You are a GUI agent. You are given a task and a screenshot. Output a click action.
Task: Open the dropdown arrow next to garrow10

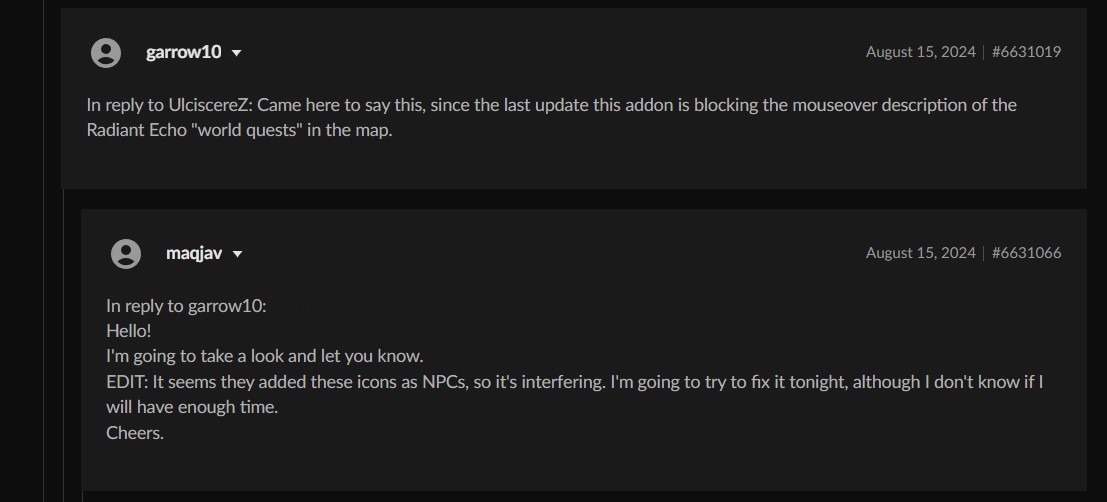point(237,53)
